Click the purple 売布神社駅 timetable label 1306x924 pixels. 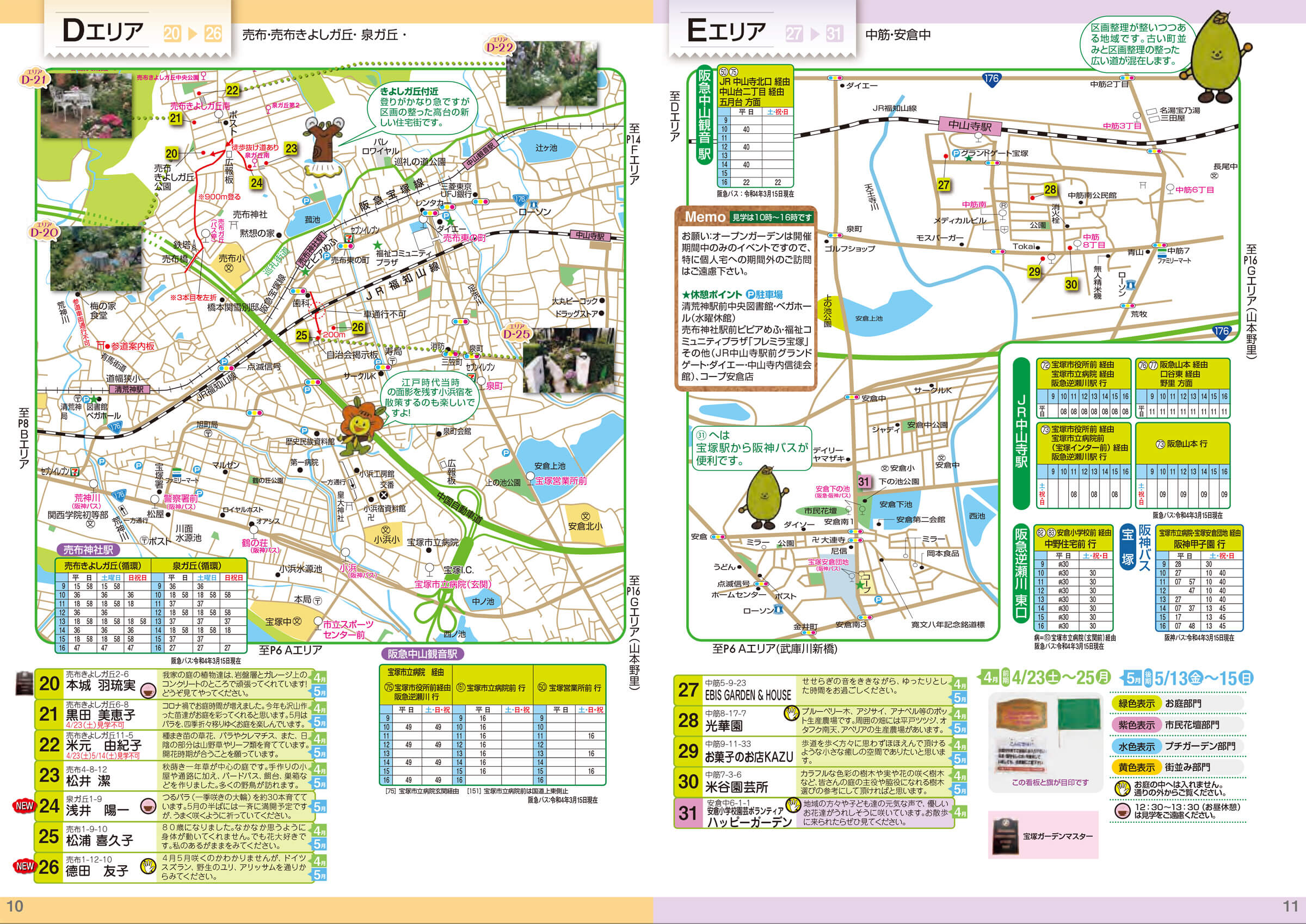pos(88,550)
